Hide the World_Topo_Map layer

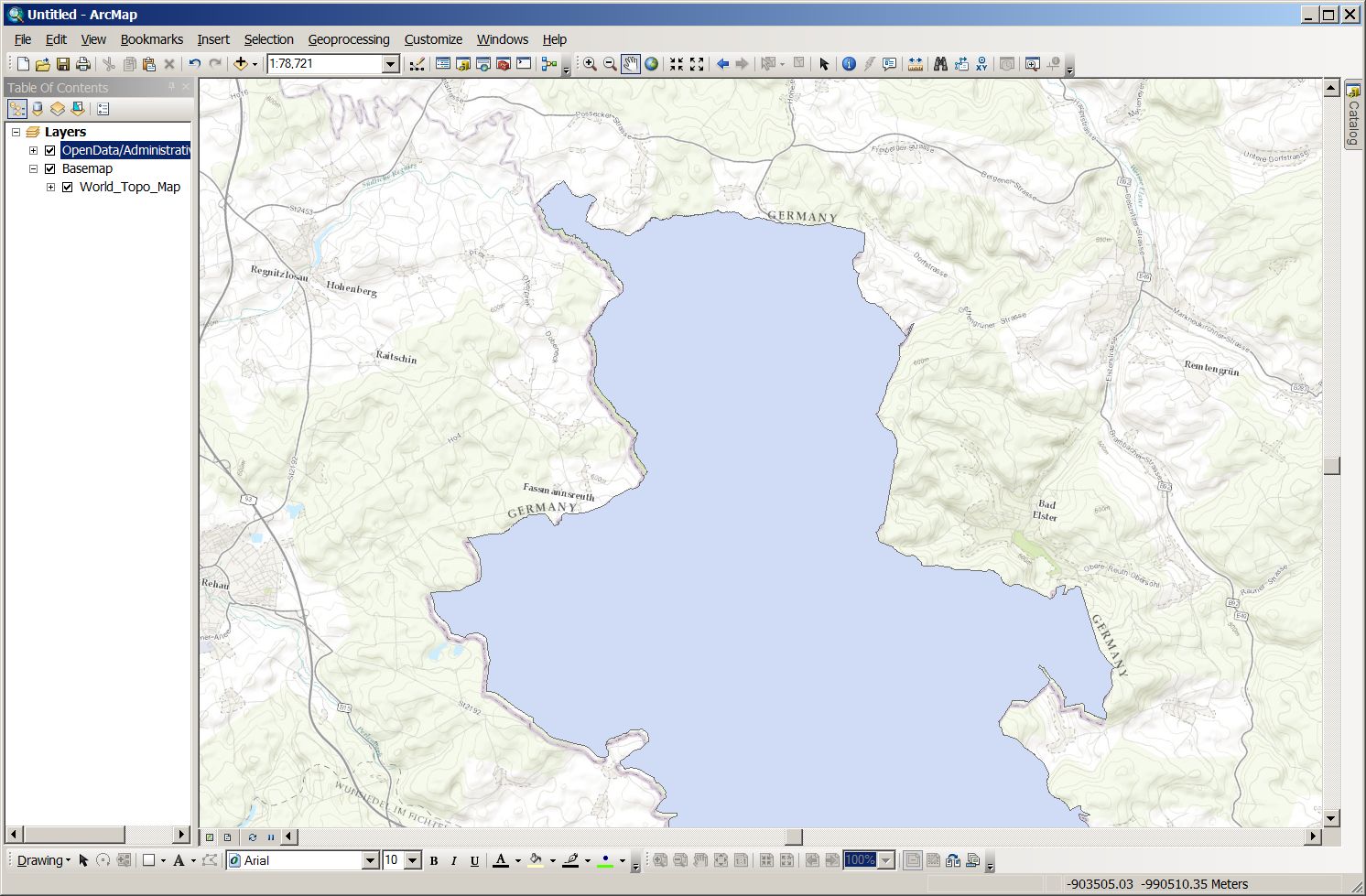68,188
